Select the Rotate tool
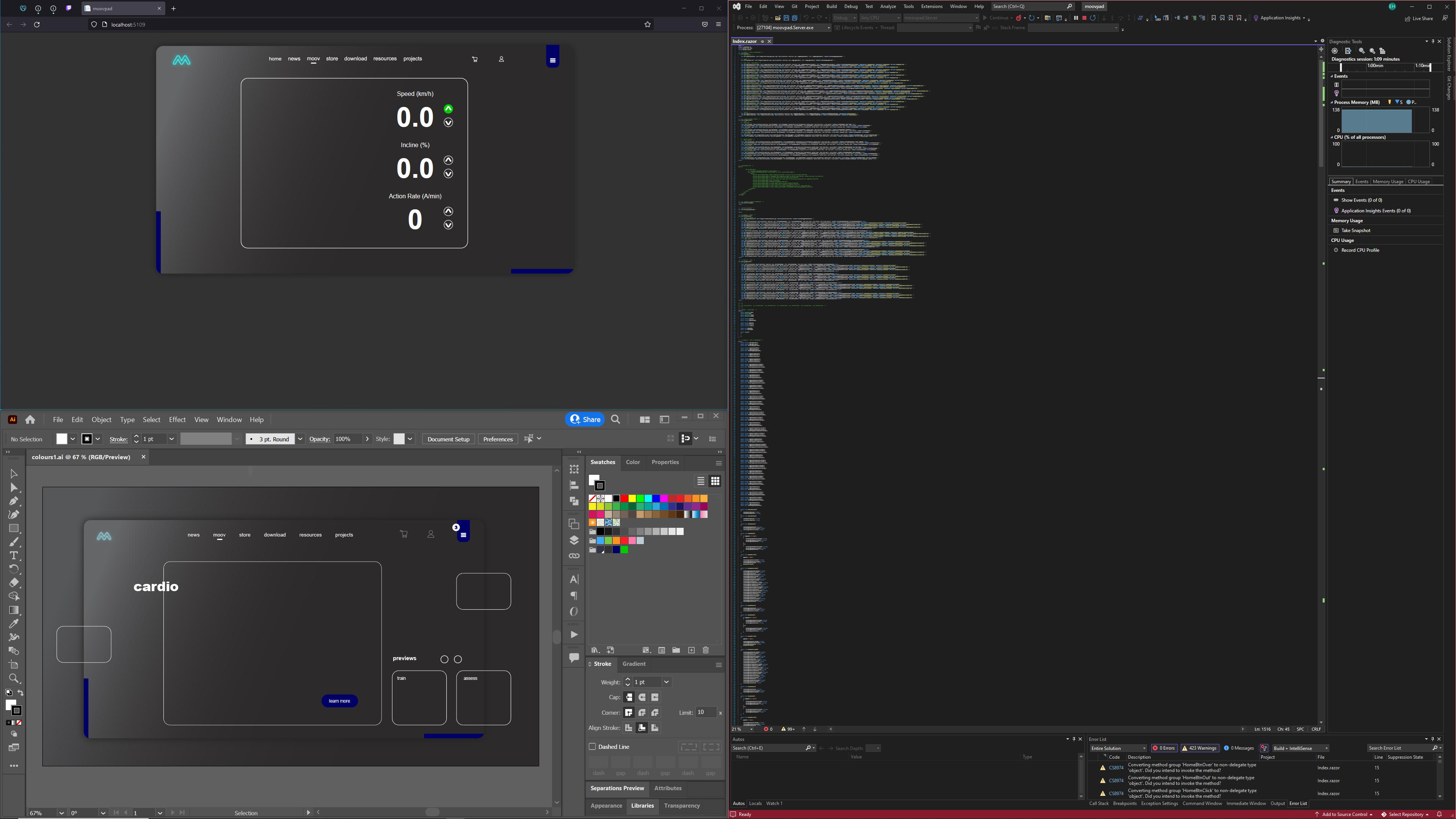This screenshot has height=819, width=1456. coord(14,569)
